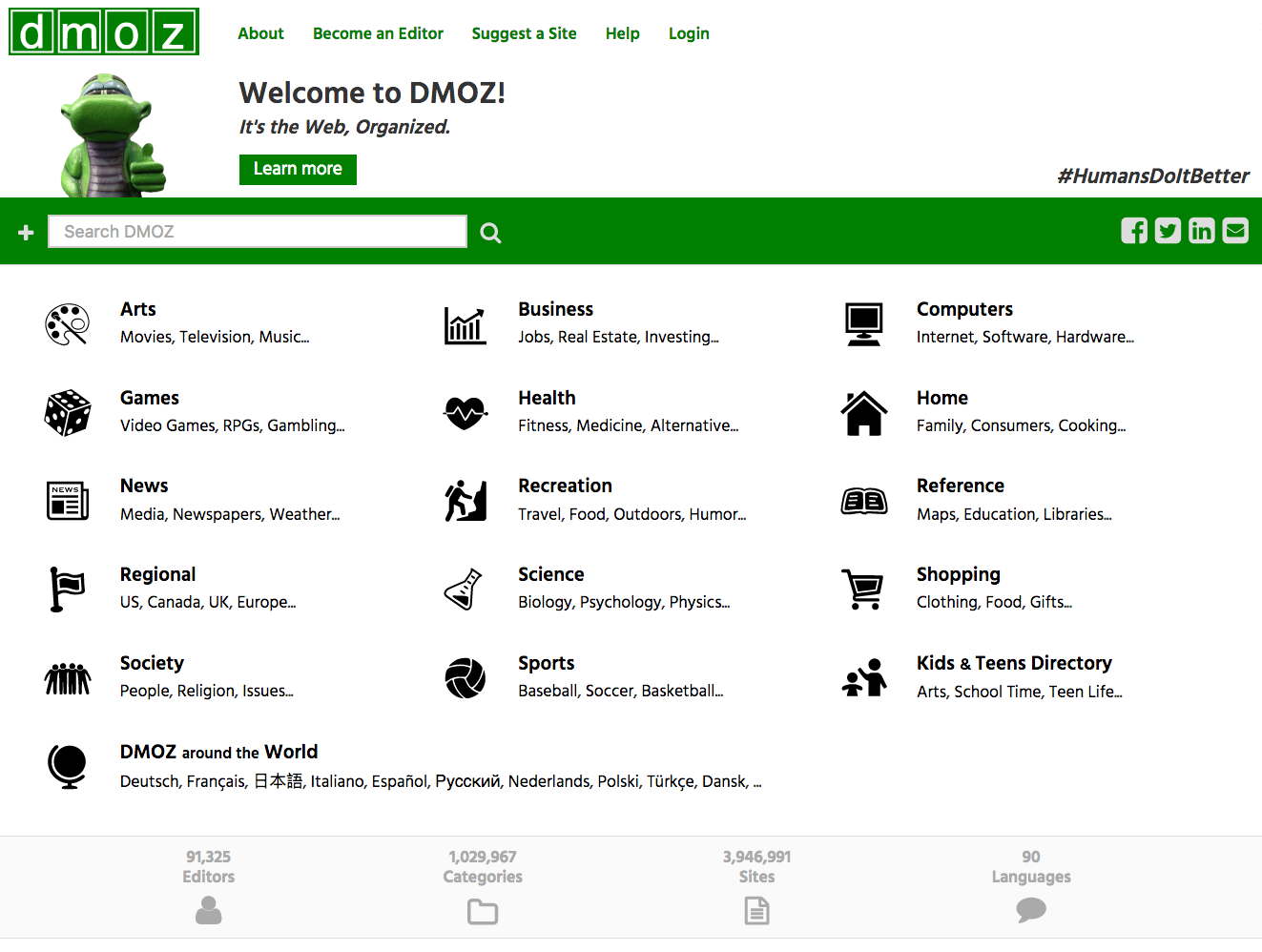The height and width of the screenshot is (952, 1262).
Task: Open the Deutsch language link
Action: [x=149, y=781]
